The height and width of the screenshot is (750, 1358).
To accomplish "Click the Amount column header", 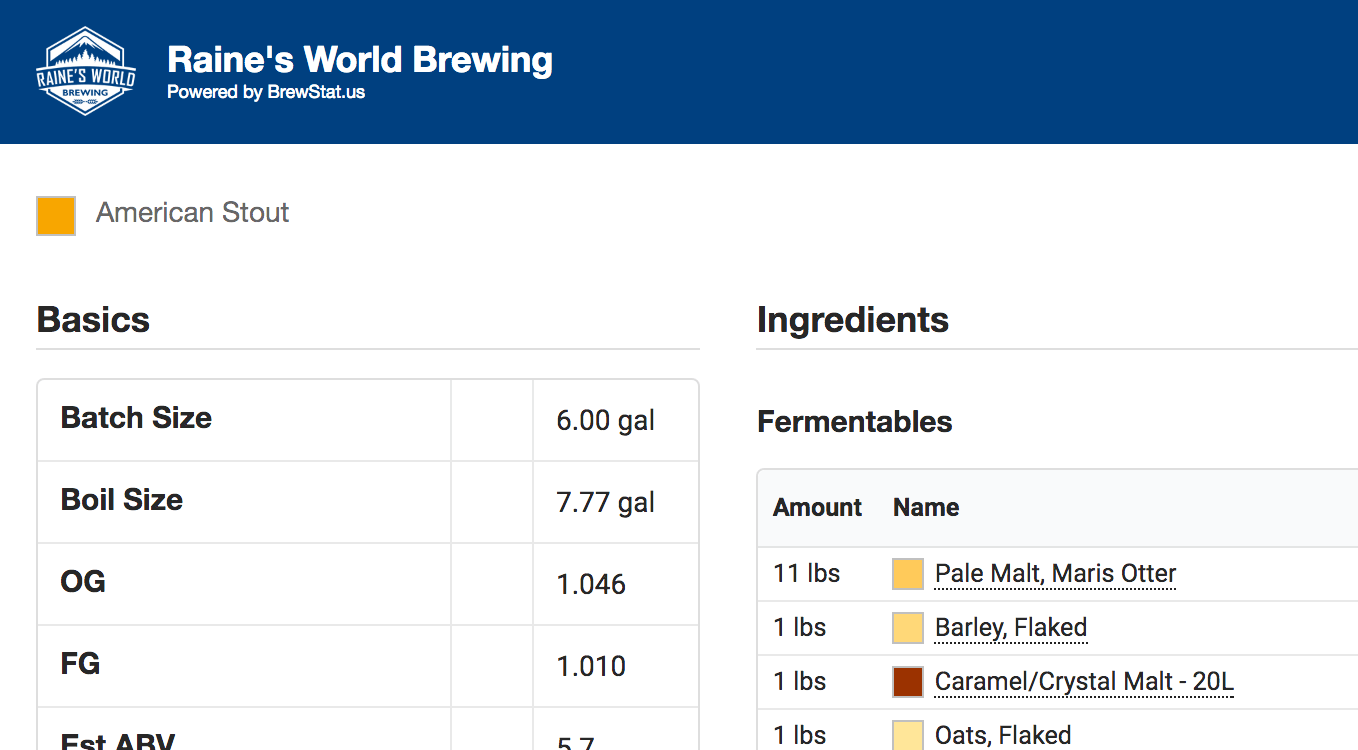I will (x=817, y=508).
